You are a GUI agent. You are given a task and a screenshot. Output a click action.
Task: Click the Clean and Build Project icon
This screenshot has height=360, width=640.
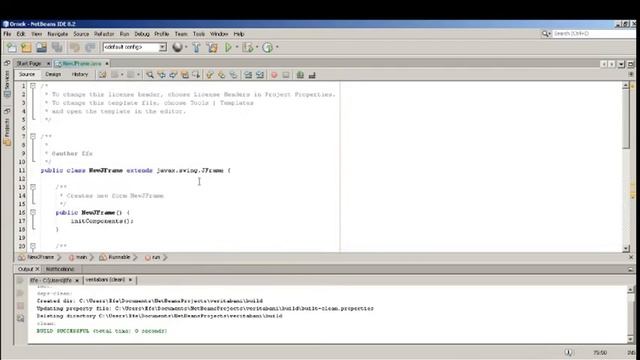[x=212, y=47]
